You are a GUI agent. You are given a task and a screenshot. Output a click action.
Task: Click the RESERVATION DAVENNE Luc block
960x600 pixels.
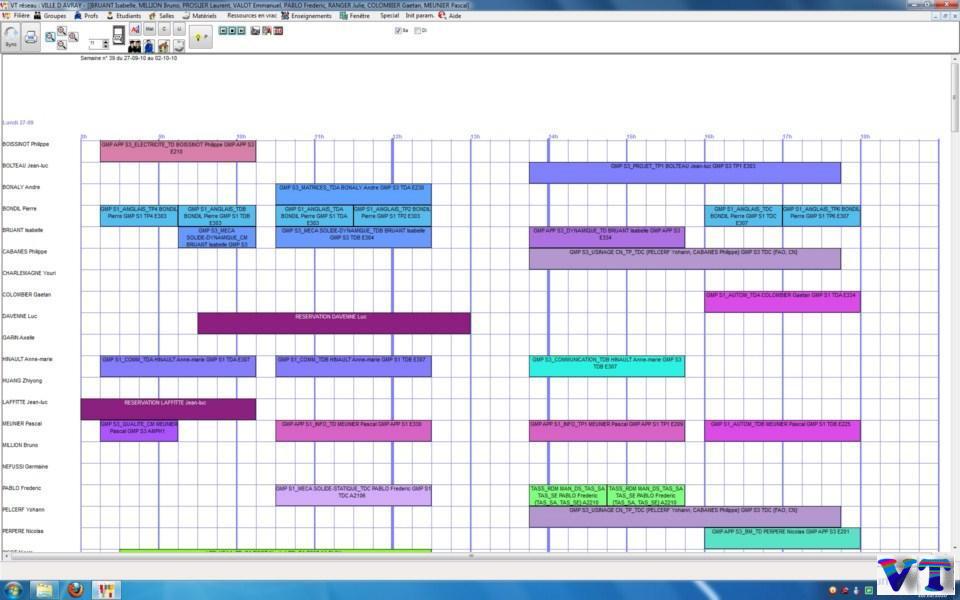click(x=333, y=323)
